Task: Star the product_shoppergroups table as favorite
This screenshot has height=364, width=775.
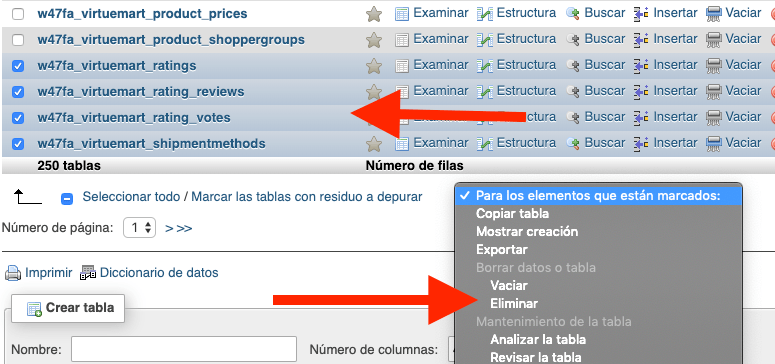Action: point(374,40)
